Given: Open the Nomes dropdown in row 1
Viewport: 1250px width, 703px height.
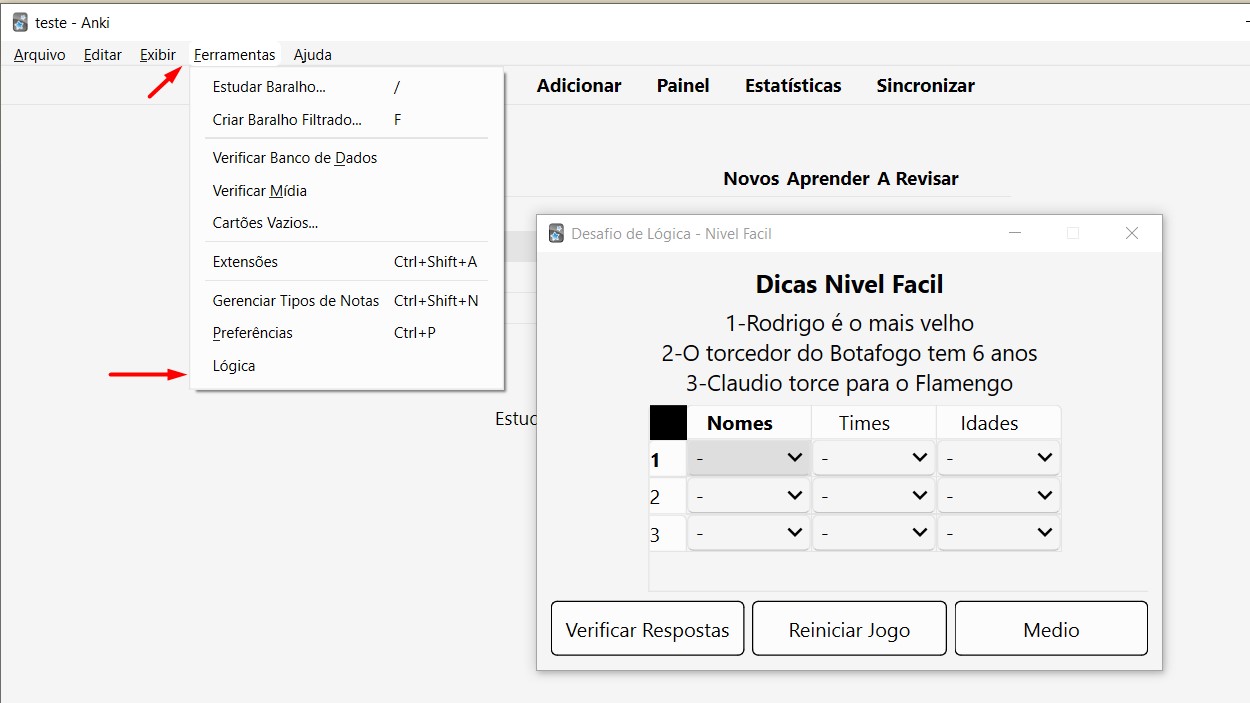Looking at the screenshot, I should (748, 458).
